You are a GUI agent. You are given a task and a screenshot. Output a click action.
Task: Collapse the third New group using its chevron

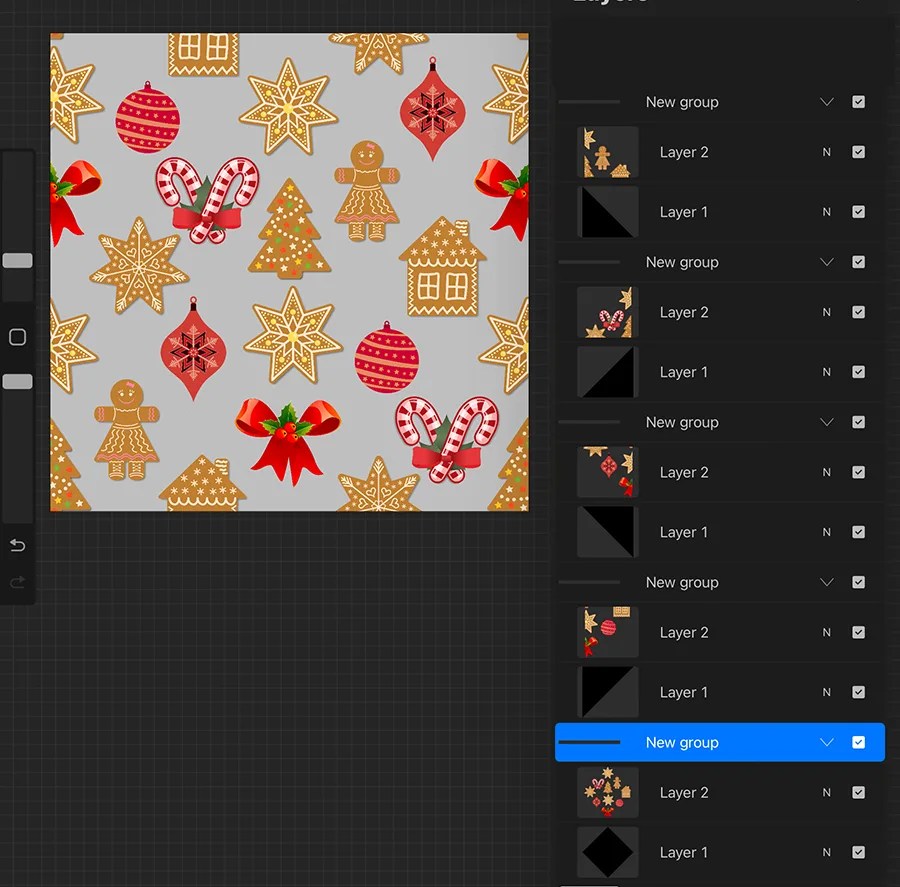click(x=827, y=422)
